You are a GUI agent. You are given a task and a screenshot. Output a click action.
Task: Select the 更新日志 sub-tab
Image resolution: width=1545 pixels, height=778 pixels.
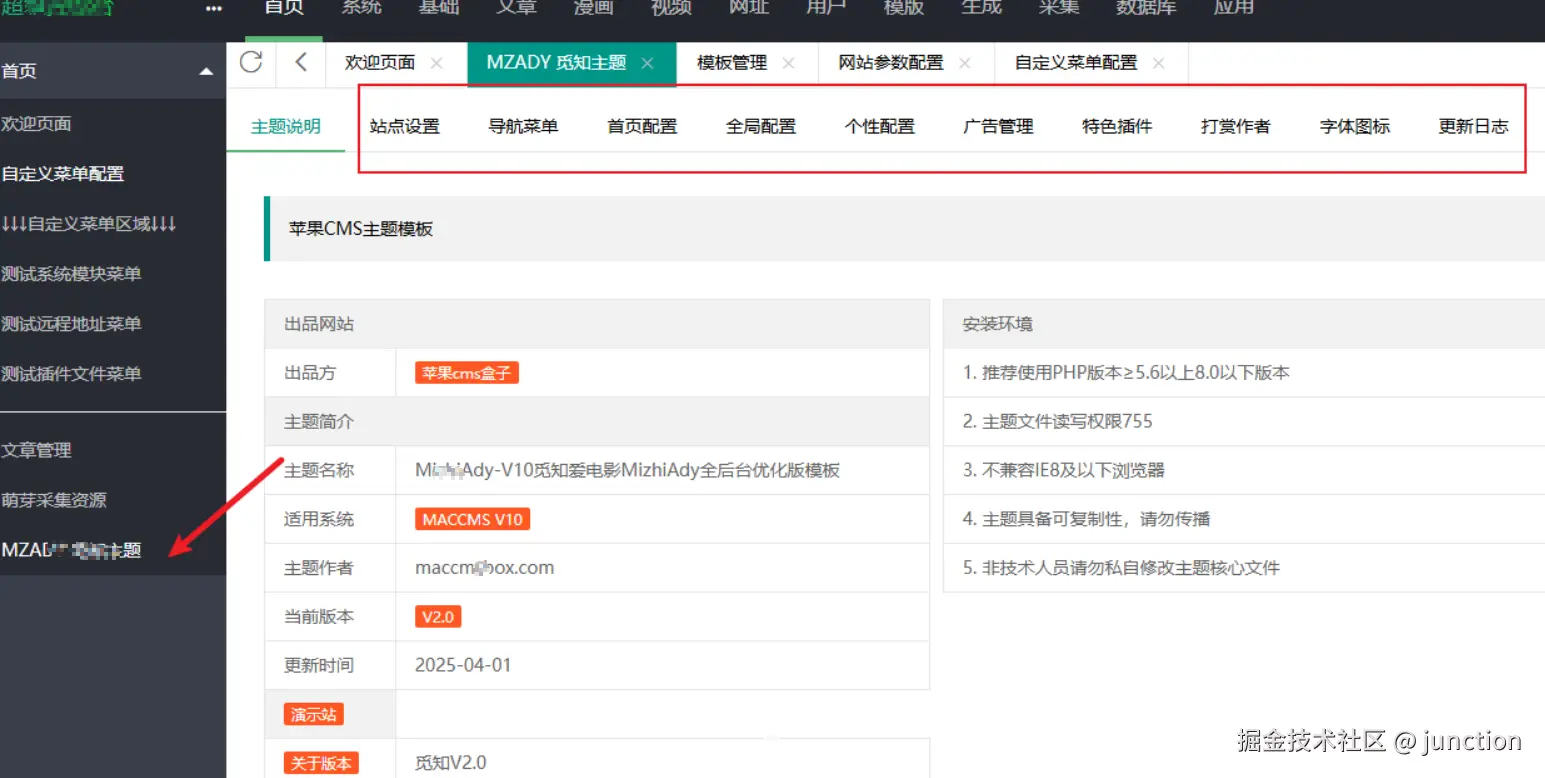(1473, 127)
